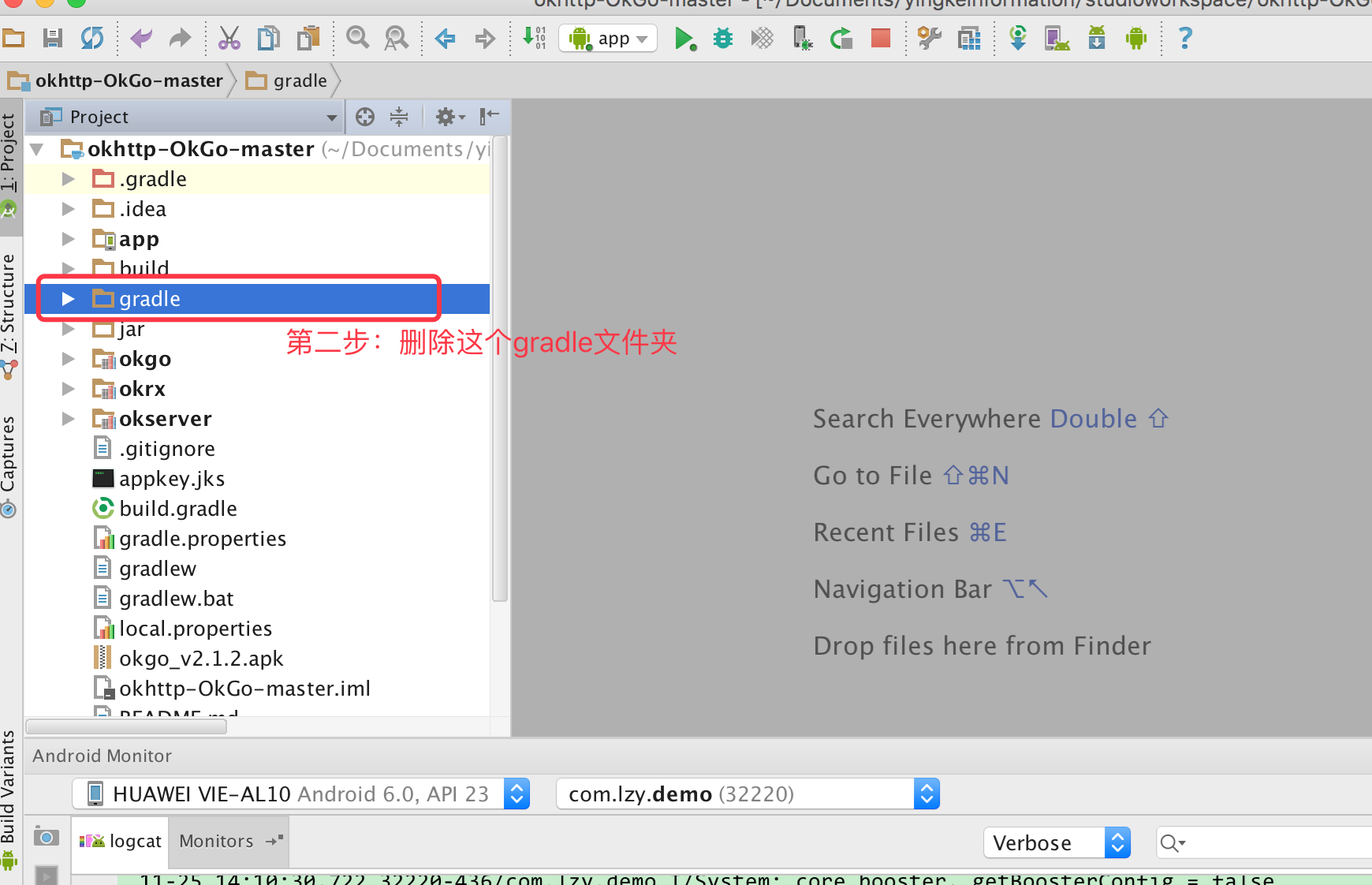This screenshot has width=1372, height=885.
Task: Click Collapse All icon in Project panel
Action: [x=399, y=117]
